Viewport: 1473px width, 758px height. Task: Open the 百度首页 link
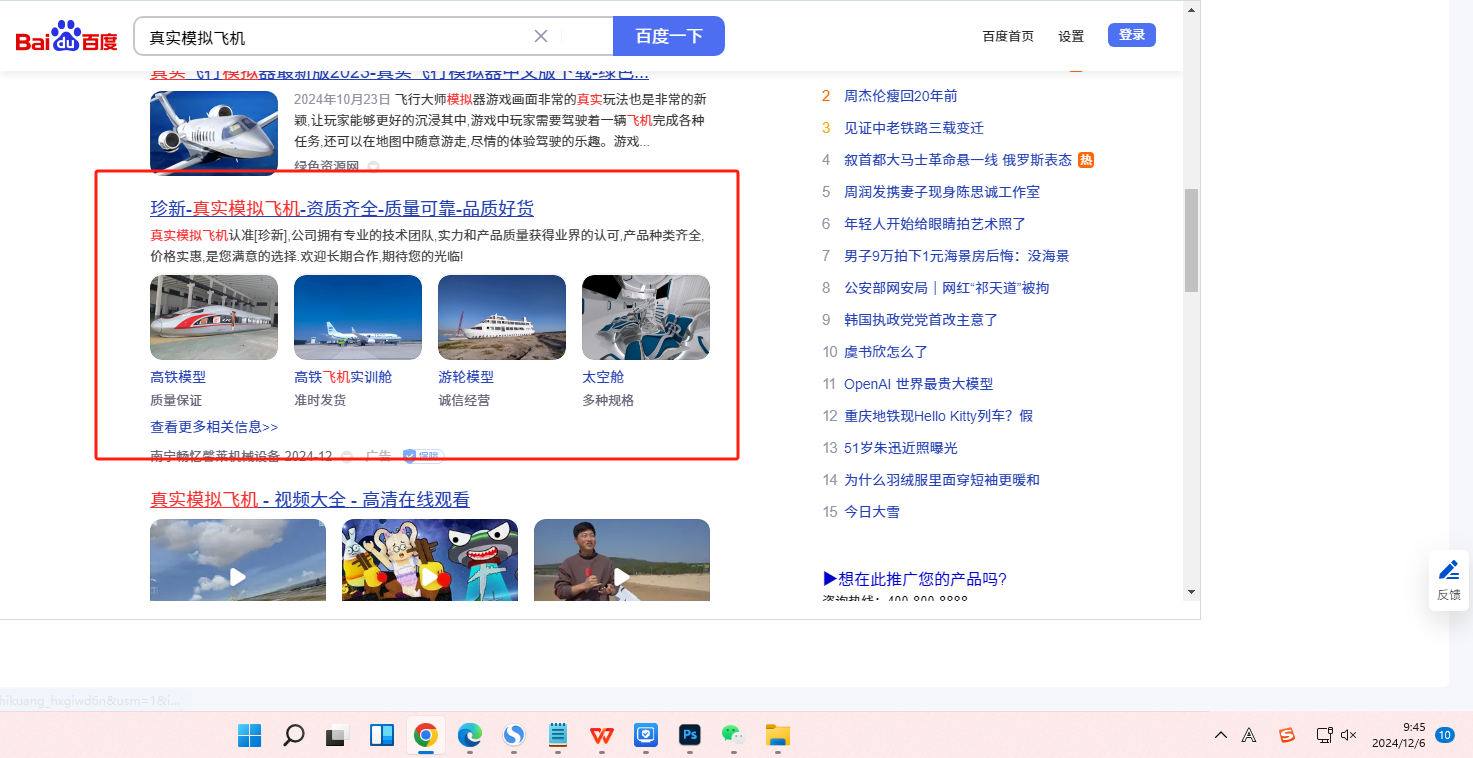tap(1008, 36)
